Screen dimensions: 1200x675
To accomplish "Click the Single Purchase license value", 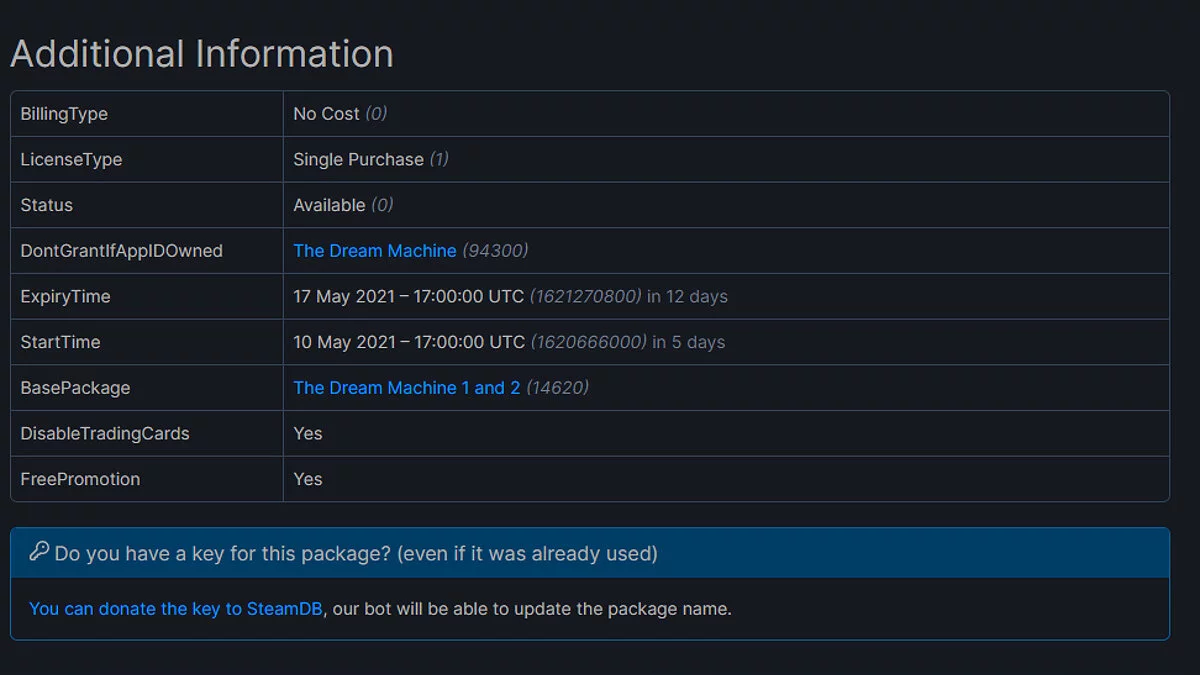I will click(x=358, y=160).
